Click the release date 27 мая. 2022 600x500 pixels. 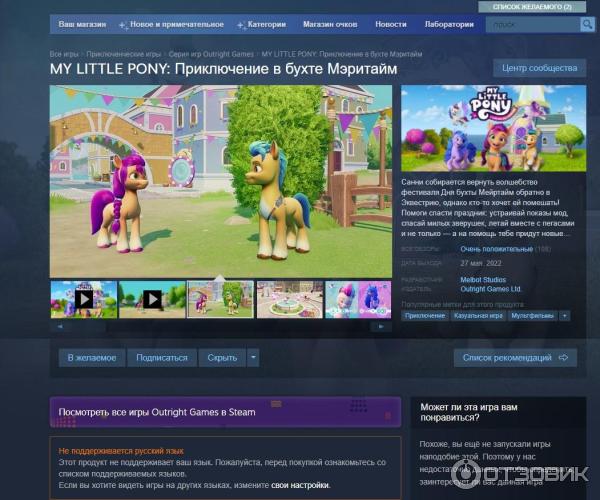[x=481, y=263]
